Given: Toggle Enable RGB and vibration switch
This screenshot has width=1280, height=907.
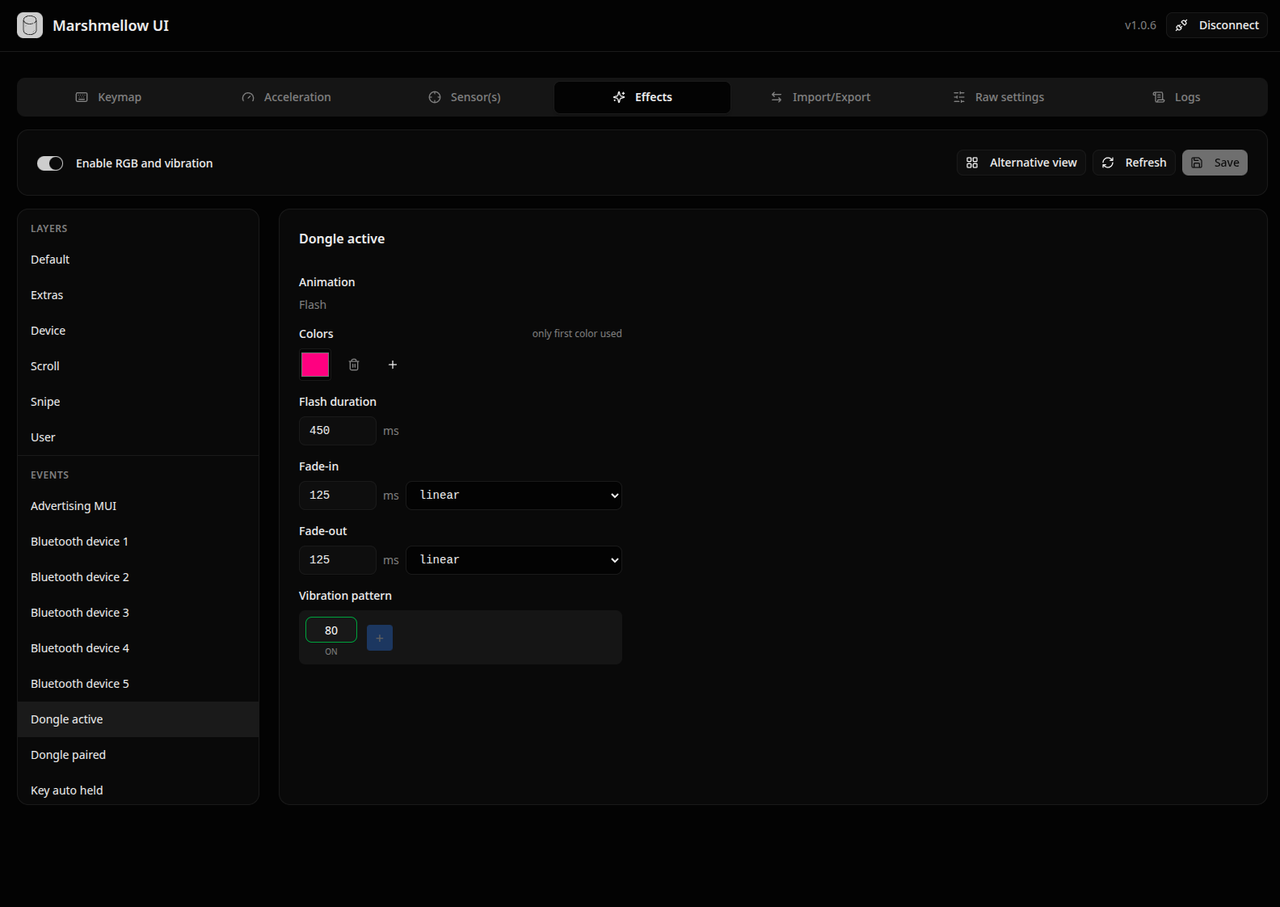Looking at the screenshot, I should point(50,163).
